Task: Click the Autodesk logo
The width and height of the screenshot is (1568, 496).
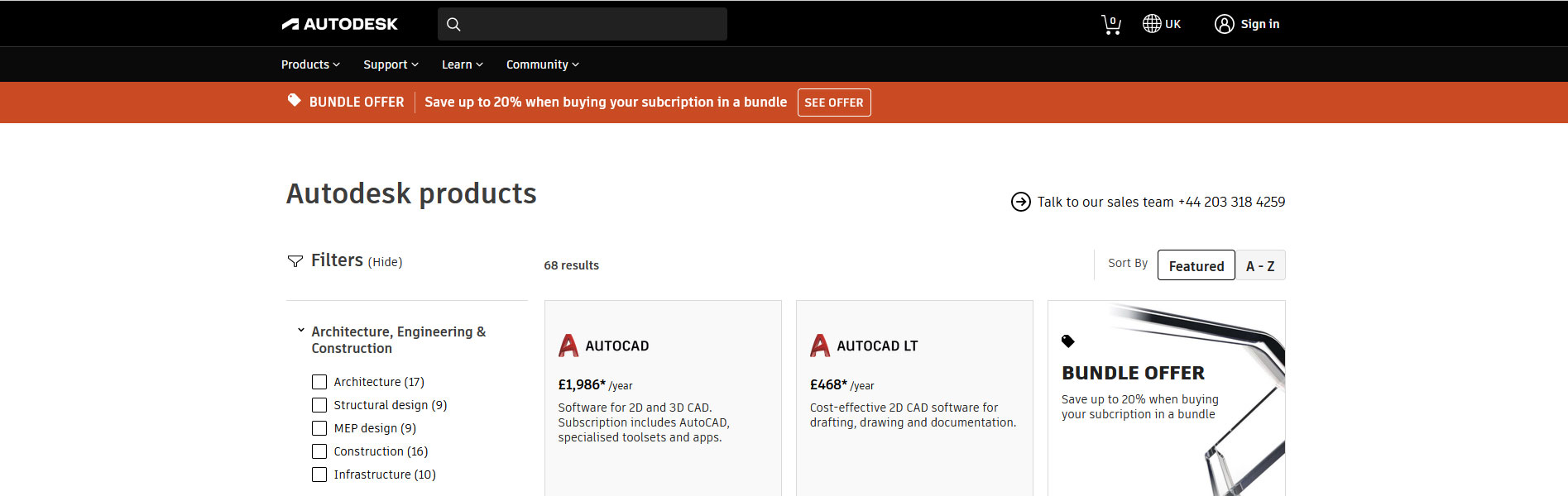Action: [x=339, y=24]
